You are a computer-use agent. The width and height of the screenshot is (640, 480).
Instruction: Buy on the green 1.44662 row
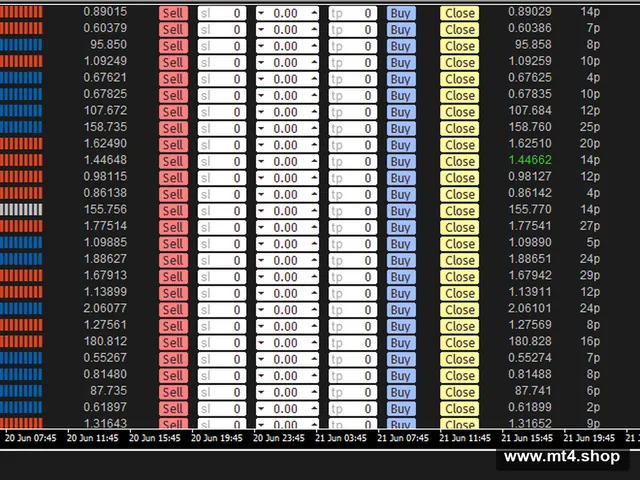tap(401, 162)
